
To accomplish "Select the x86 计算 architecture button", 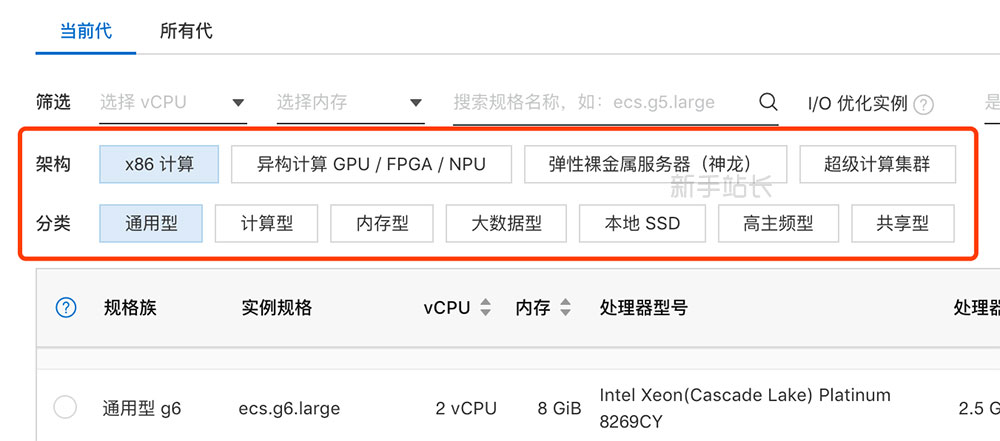I will pos(159,165).
